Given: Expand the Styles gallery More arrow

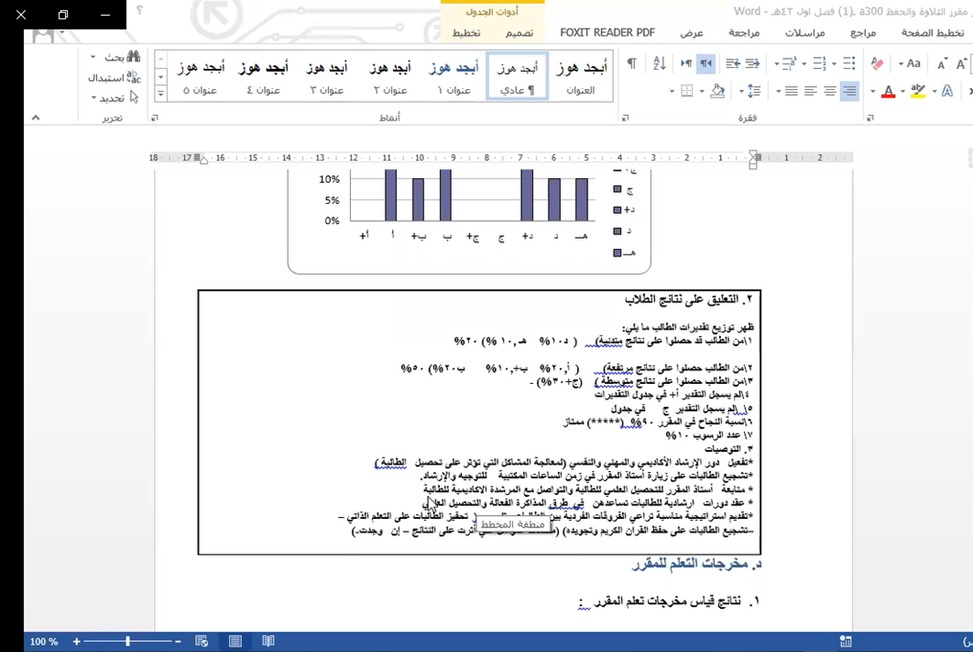Looking at the screenshot, I should [161, 94].
